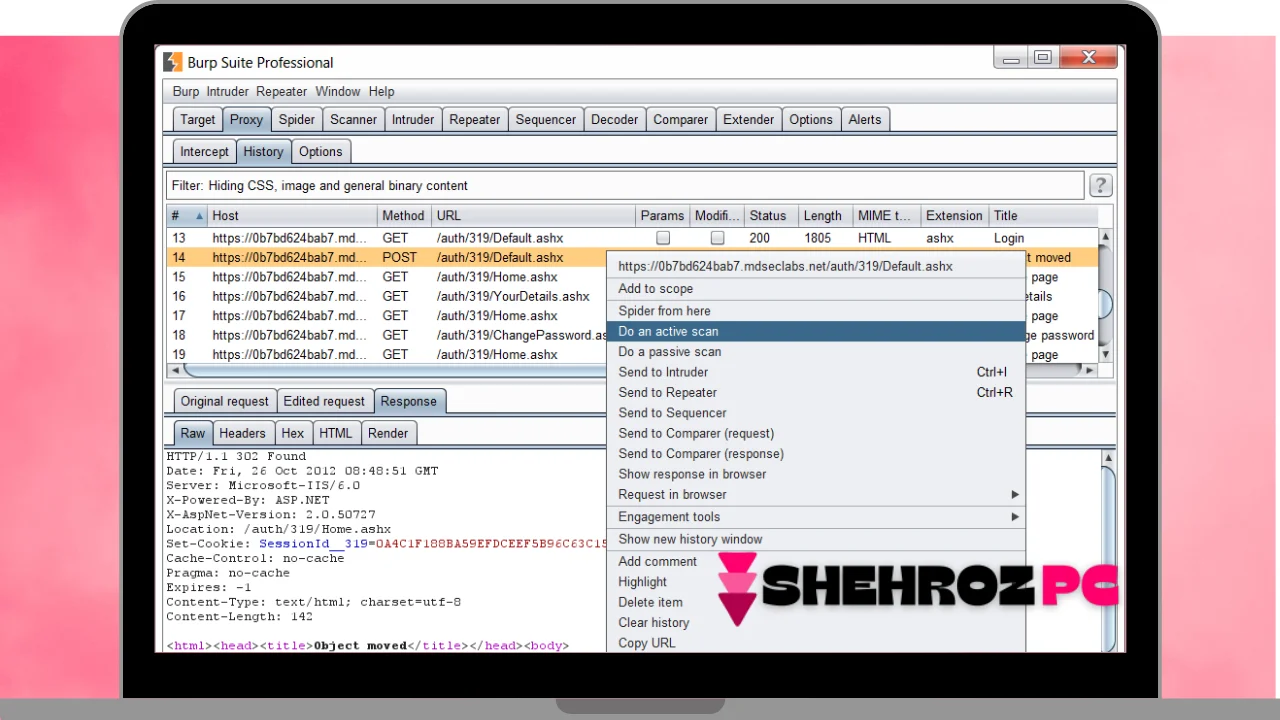The height and width of the screenshot is (720, 1280).
Task: Choose Send to Sequencer
Action: pos(816,413)
